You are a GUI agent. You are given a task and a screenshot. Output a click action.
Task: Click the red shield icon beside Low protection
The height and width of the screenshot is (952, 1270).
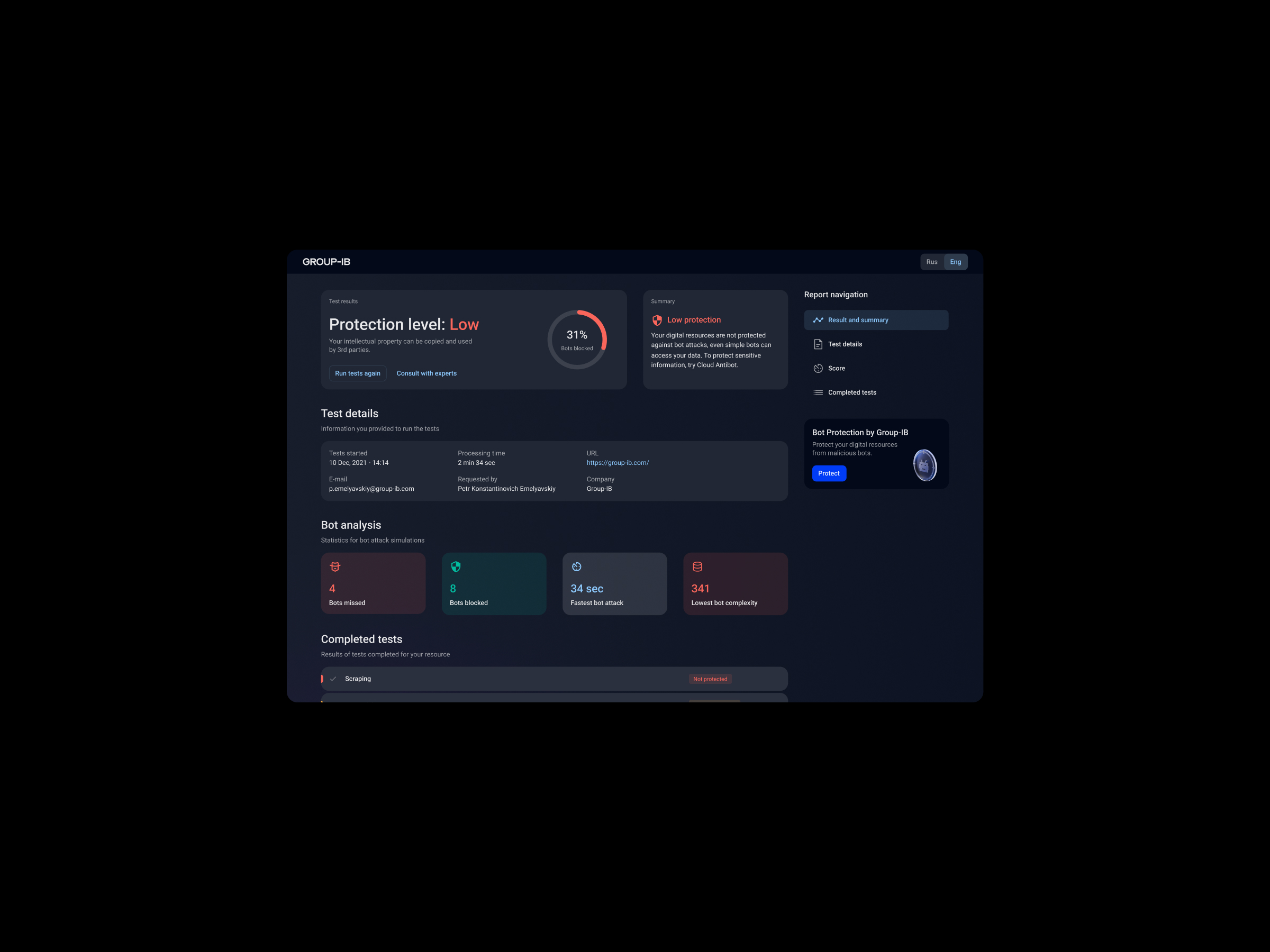(657, 320)
